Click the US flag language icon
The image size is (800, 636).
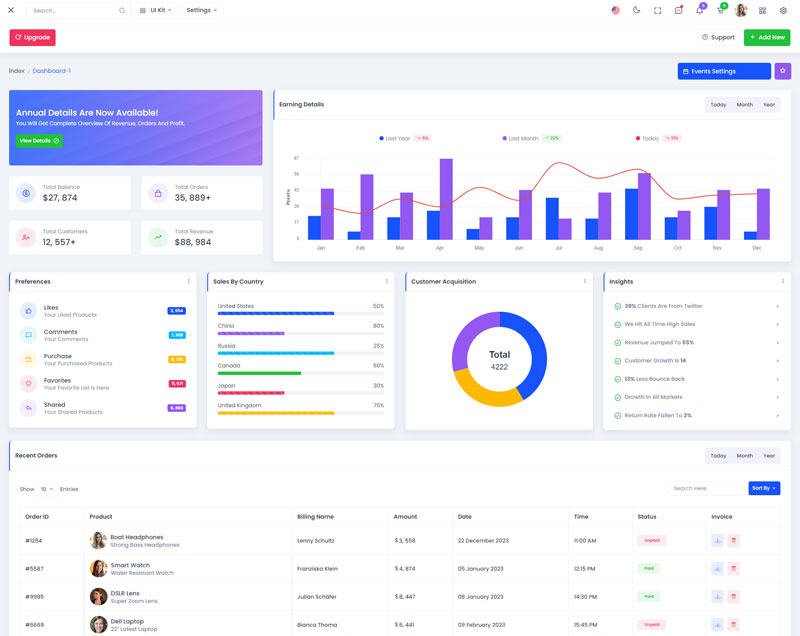tap(615, 10)
